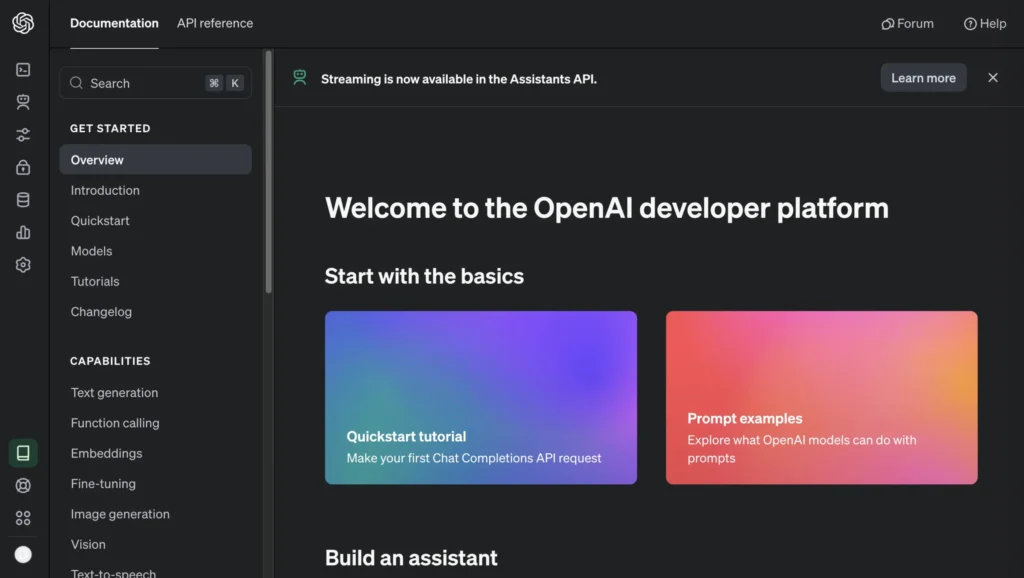
Task: Click the Streaming announcement bell icon
Action: pyautogui.click(x=299, y=77)
